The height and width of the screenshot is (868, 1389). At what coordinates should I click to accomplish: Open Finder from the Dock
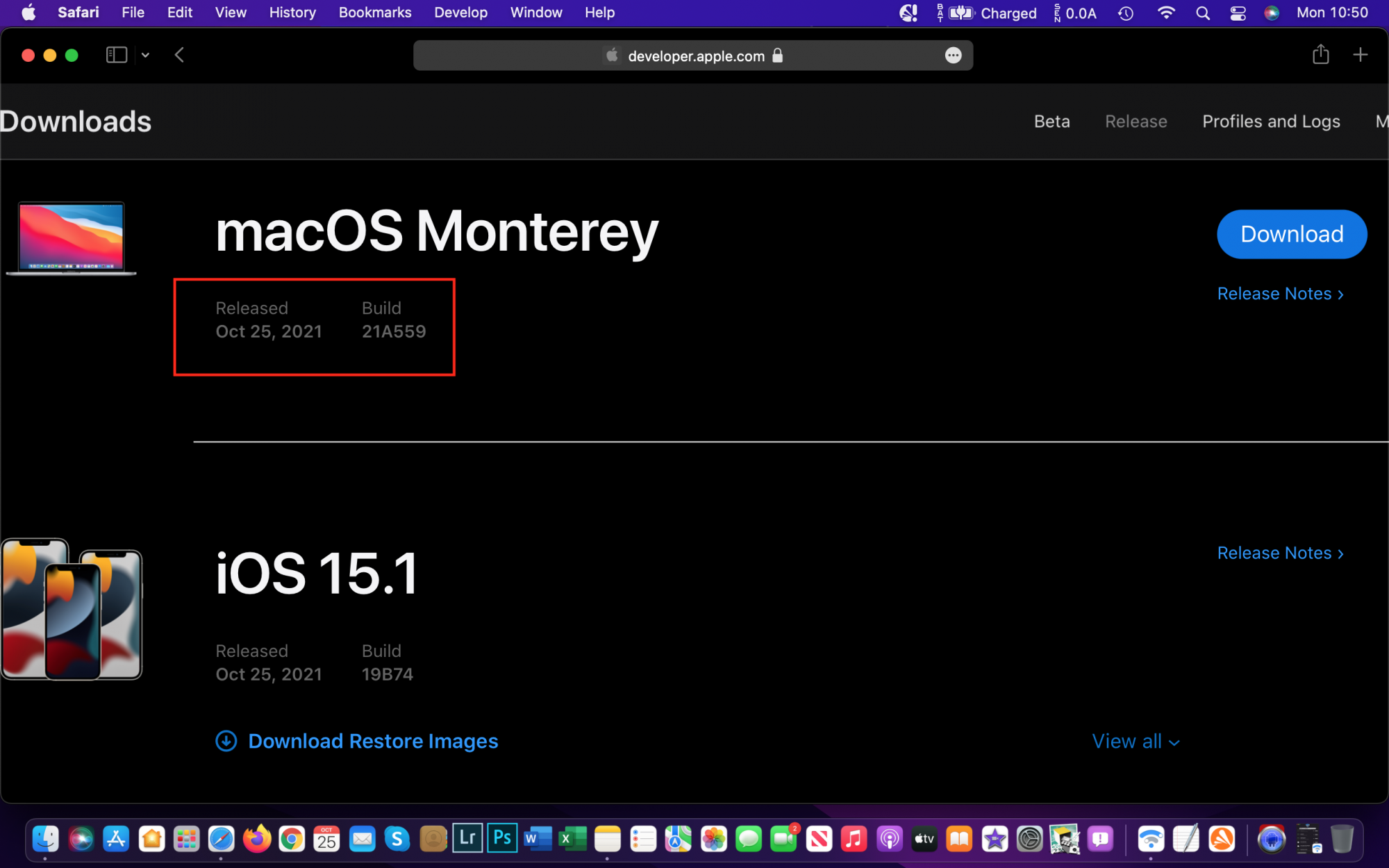pyautogui.click(x=46, y=839)
